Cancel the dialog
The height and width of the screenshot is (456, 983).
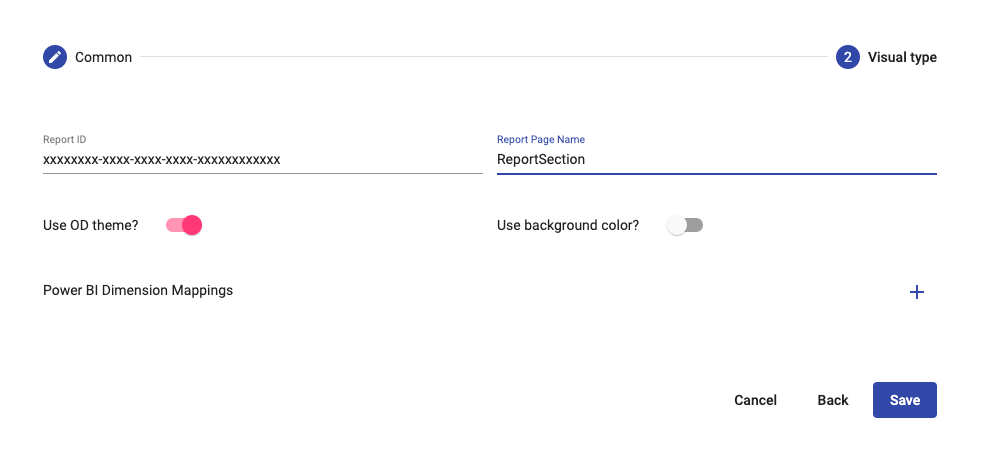(x=755, y=400)
